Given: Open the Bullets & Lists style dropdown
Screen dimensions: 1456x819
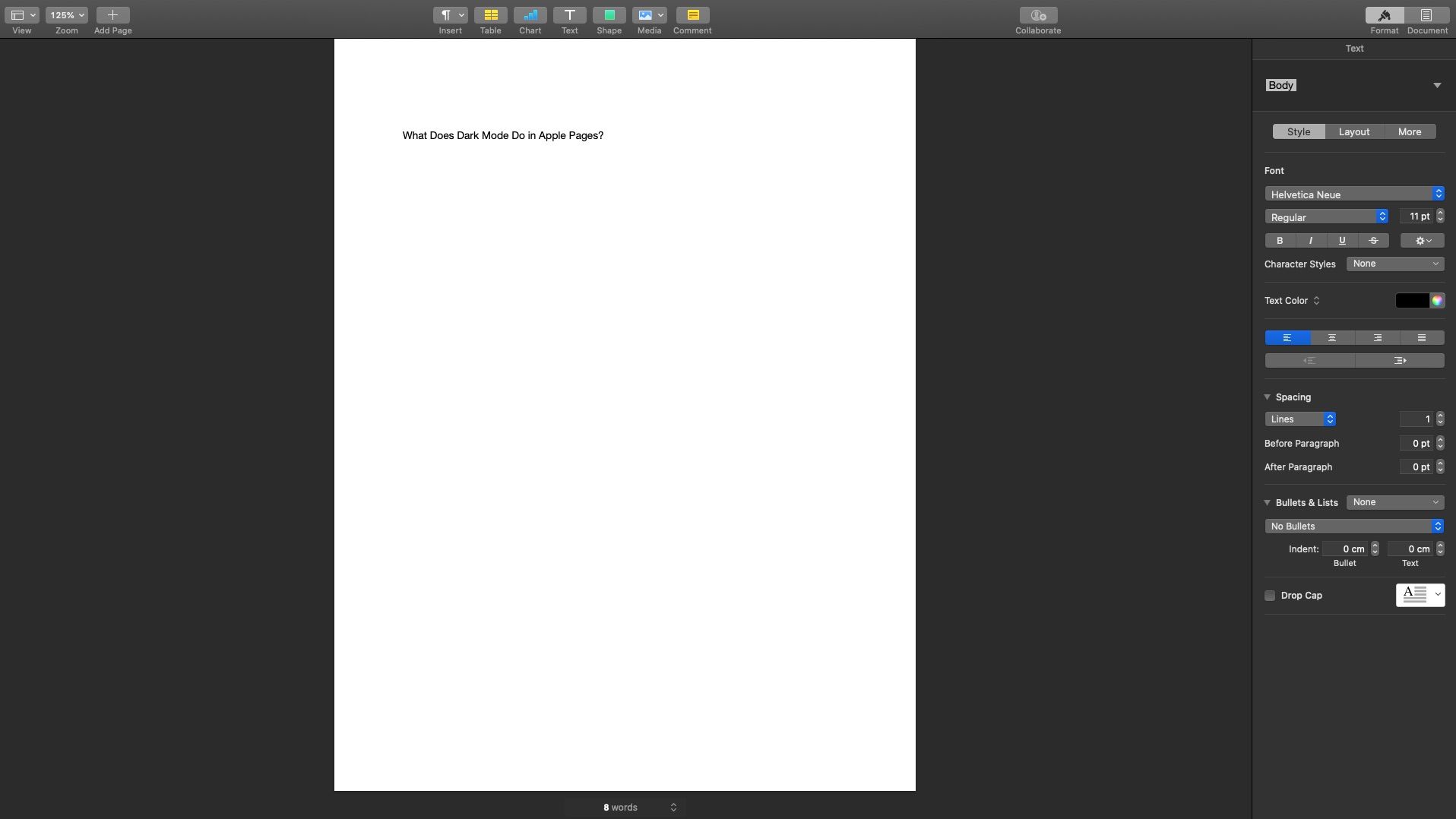Looking at the screenshot, I should (1395, 502).
